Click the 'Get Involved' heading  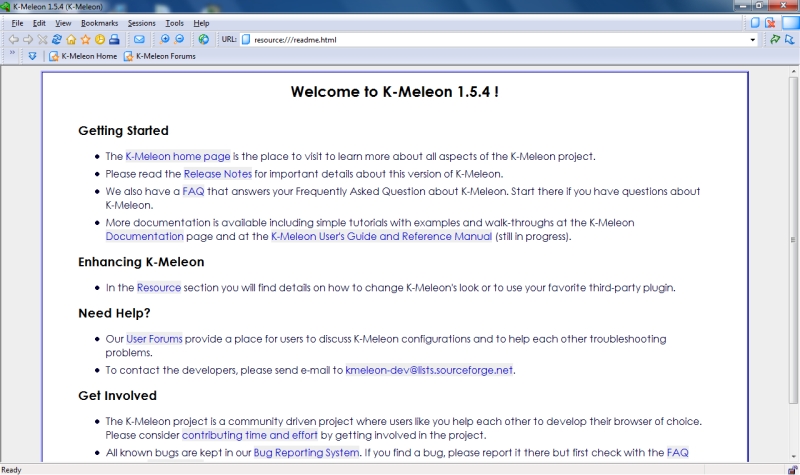pos(117,395)
